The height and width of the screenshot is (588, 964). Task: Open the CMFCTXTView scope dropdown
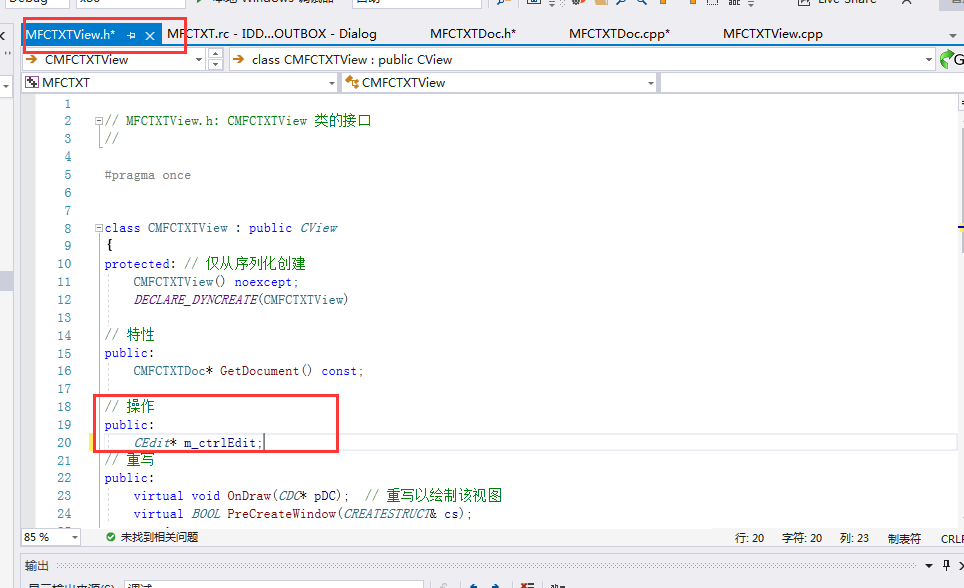198,59
